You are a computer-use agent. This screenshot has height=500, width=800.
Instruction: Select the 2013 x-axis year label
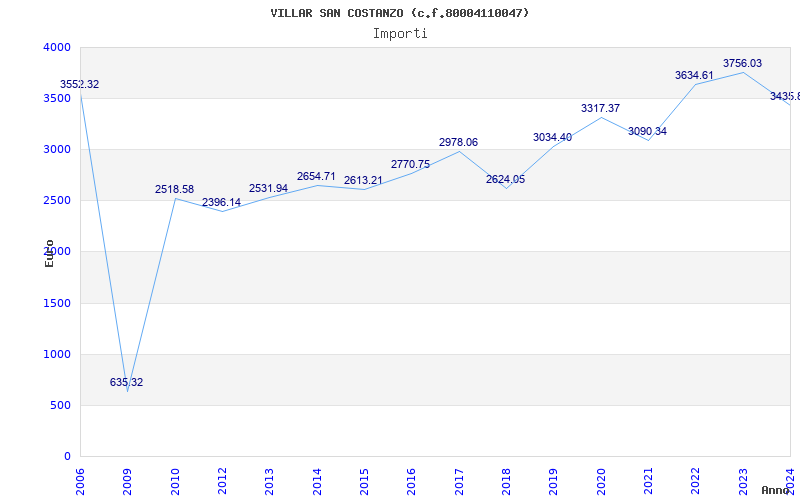(x=269, y=480)
